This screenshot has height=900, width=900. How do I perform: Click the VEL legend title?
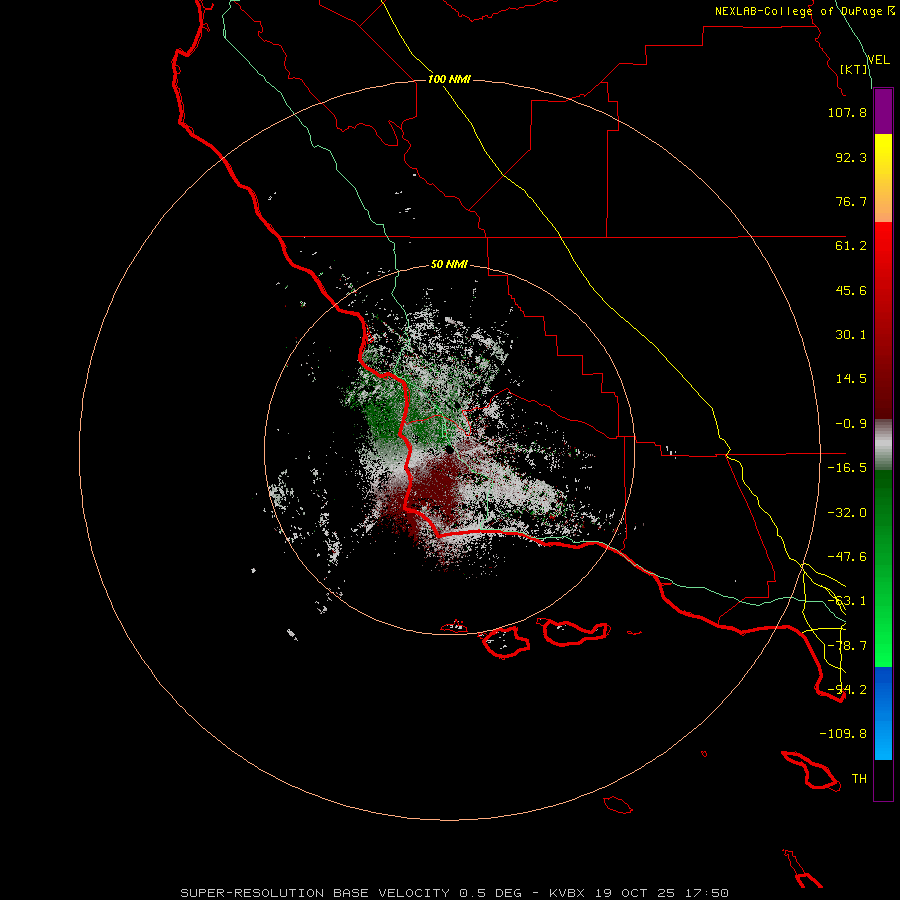878,60
